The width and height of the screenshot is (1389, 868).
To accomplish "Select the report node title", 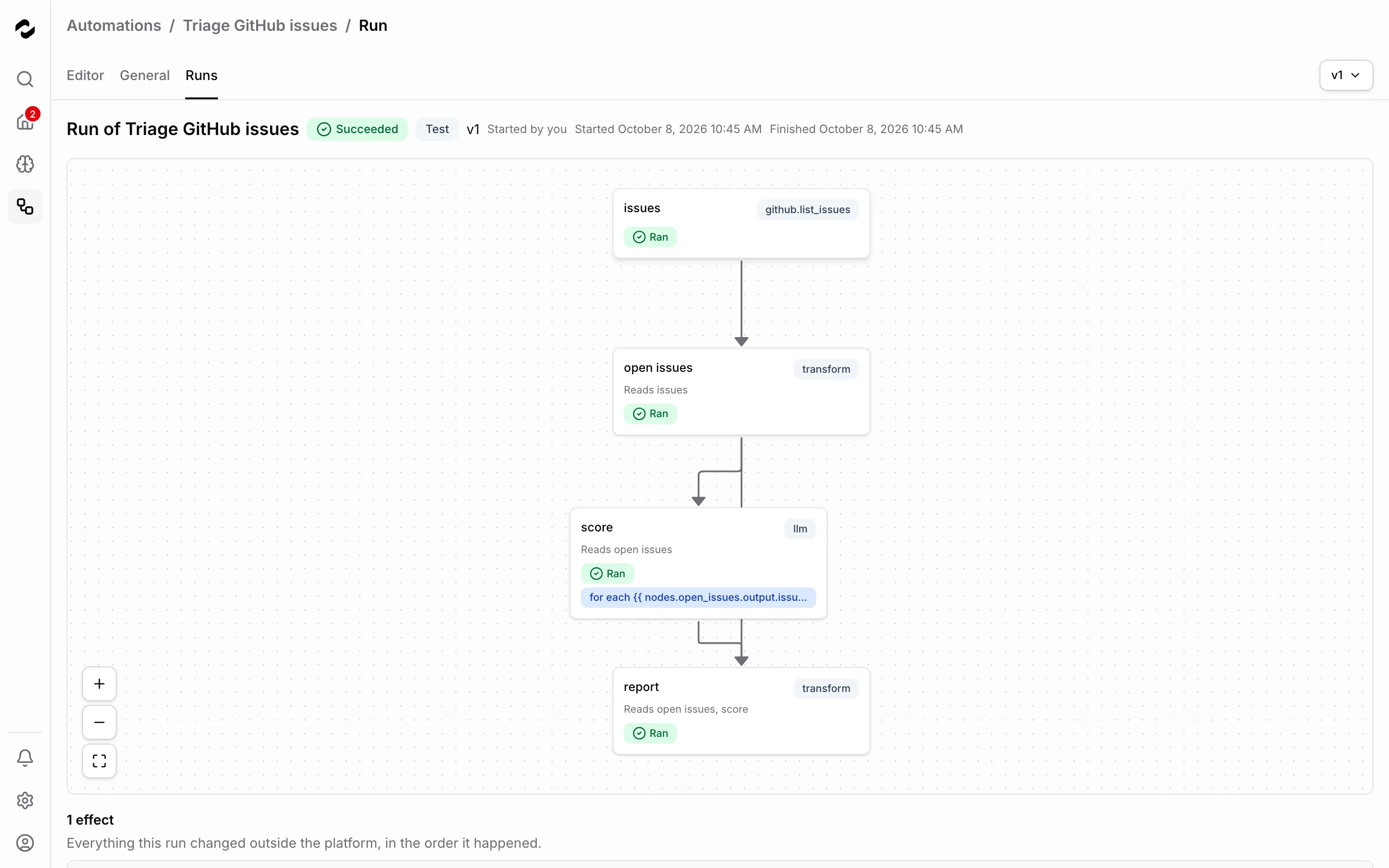I will [x=641, y=687].
